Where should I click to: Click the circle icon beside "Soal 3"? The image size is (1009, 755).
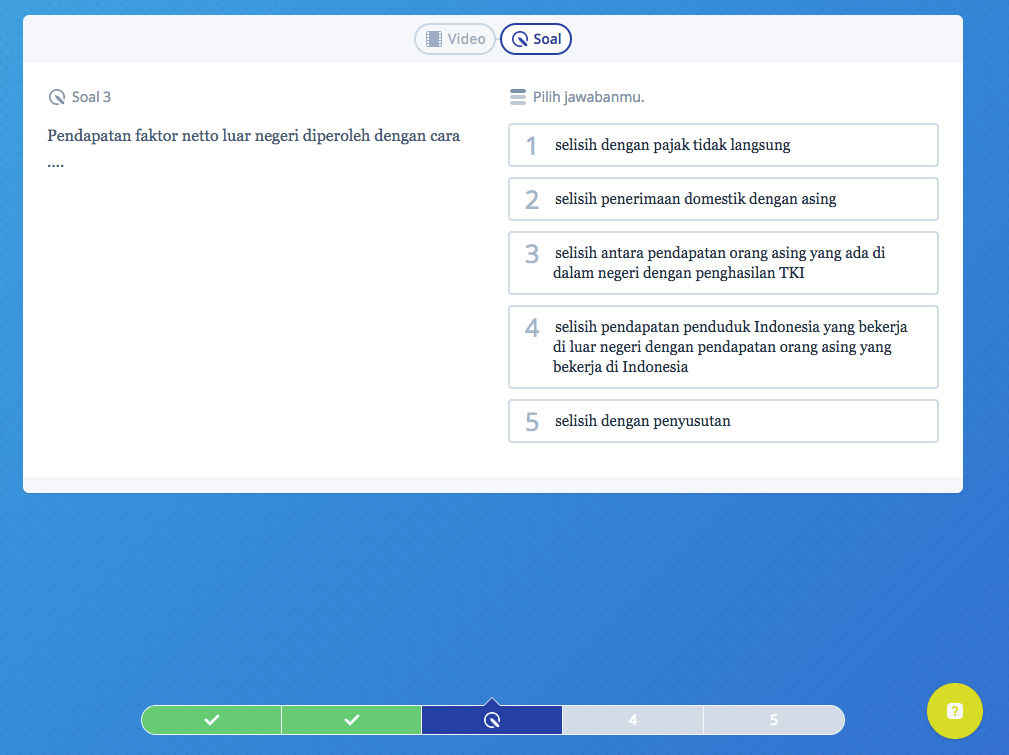click(x=56, y=96)
